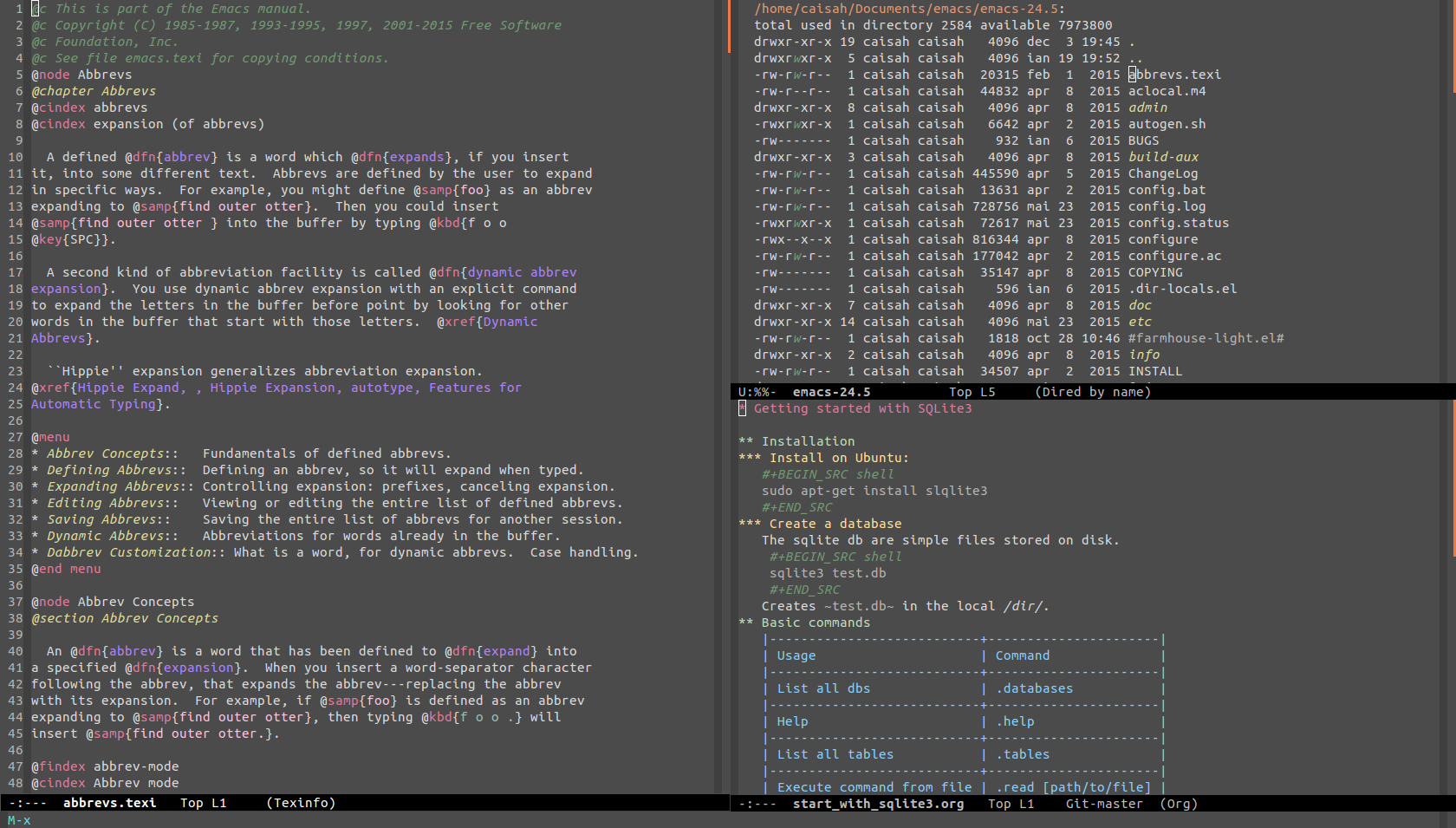Fold the '** Basic commands' heading
Image resolution: width=1456 pixels, height=828 pixels.
(x=804, y=623)
